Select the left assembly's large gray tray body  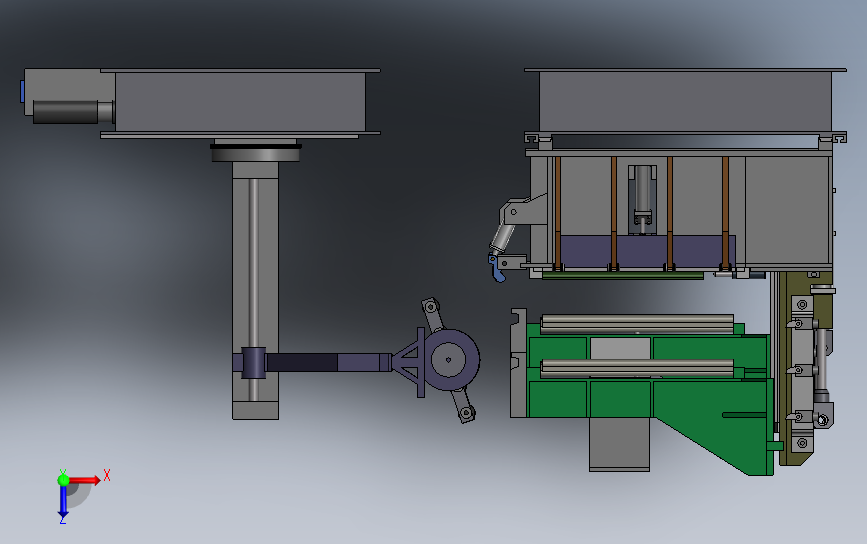[x=240, y=102]
